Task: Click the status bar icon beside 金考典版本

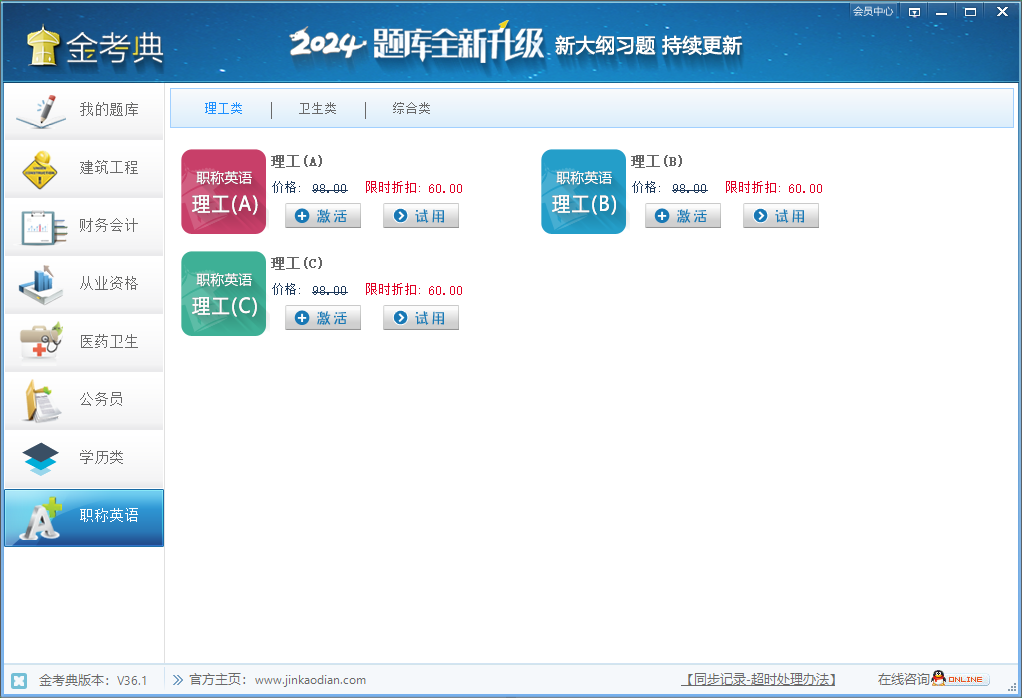Action: 19,680
